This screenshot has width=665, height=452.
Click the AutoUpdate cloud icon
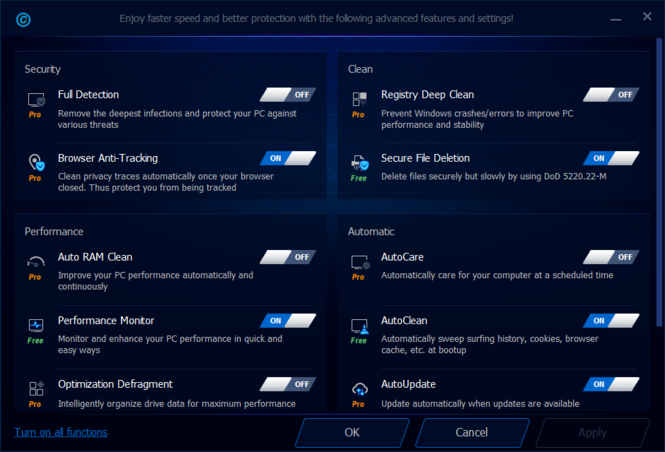click(360, 388)
